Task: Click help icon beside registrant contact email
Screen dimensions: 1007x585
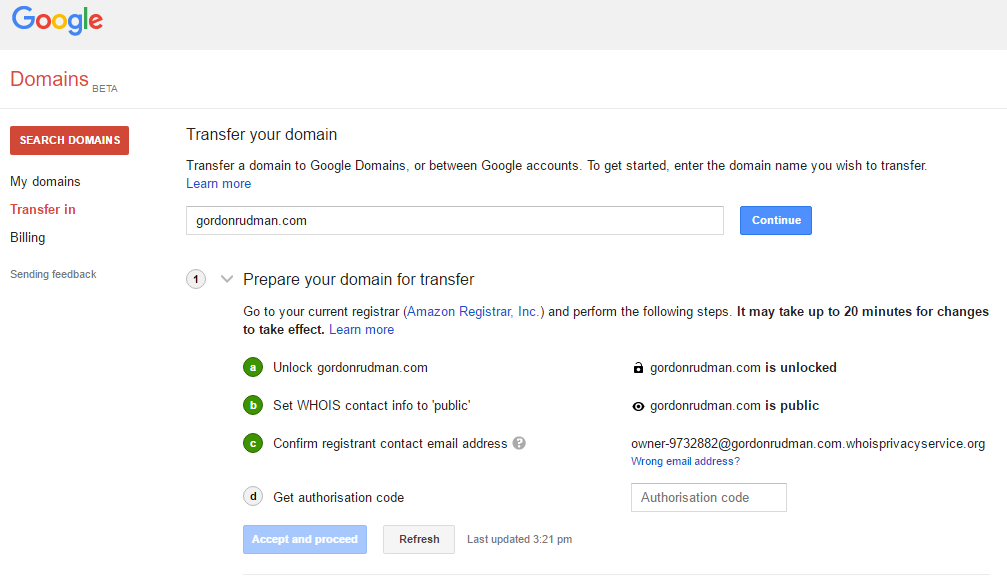Action: click(x=519, y=443)
